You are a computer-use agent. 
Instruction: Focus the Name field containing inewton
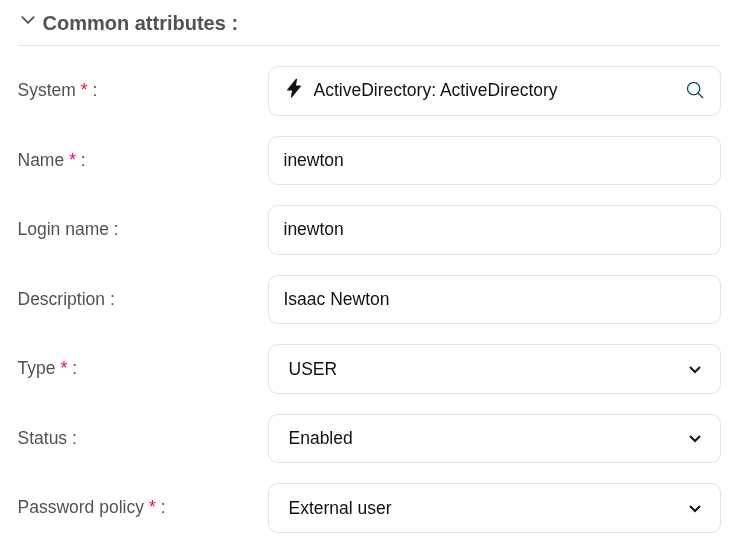(494, 160)
